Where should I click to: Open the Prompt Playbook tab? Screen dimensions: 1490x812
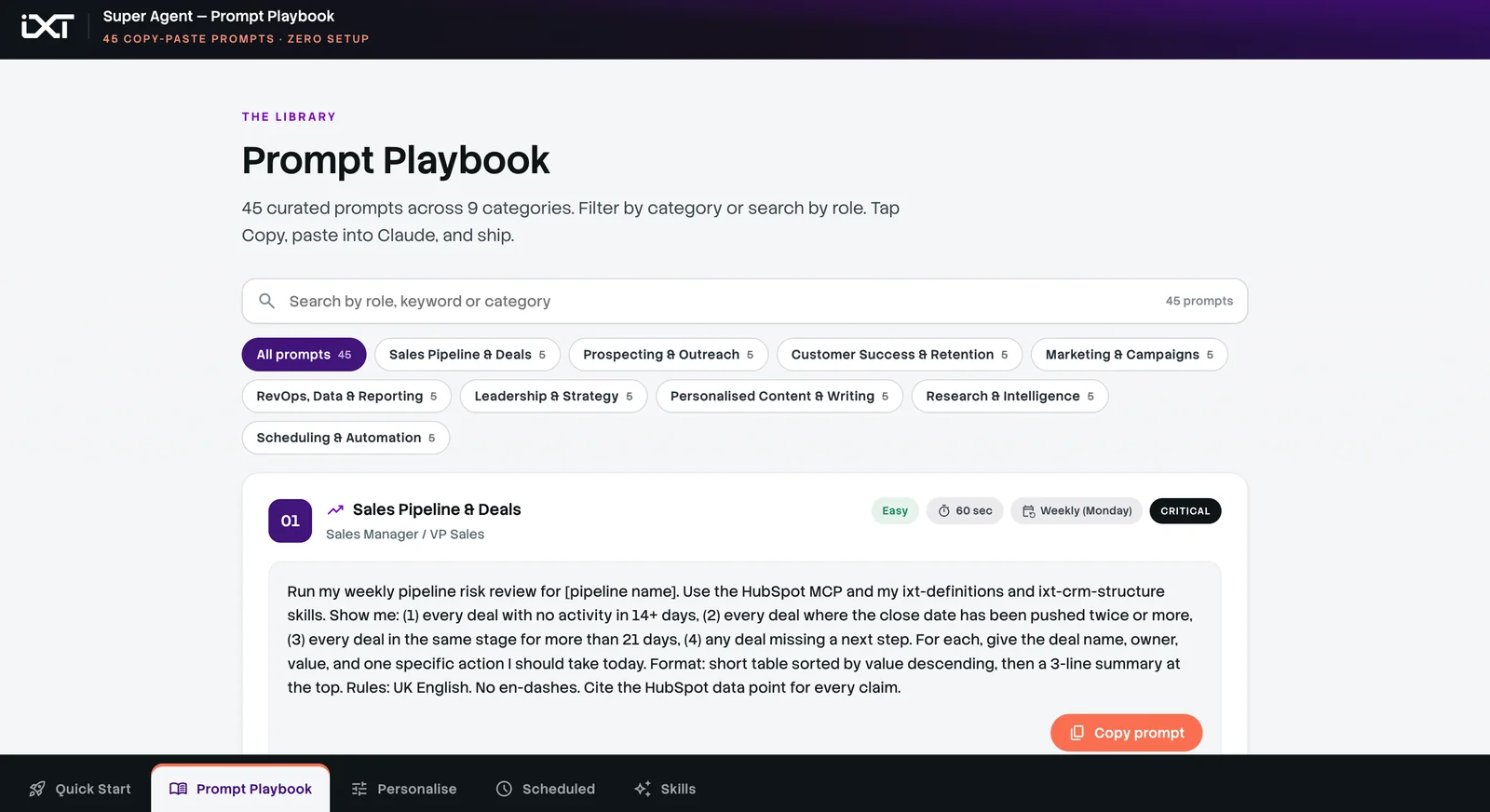[x=240, y=789]
